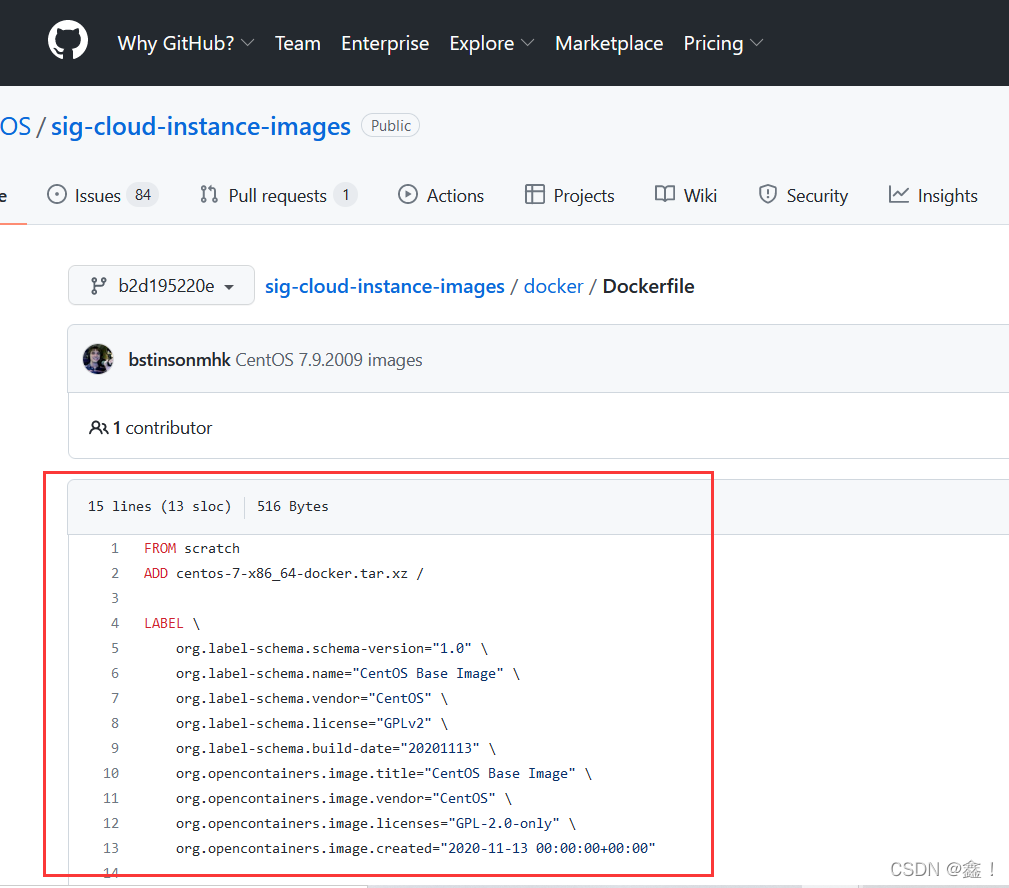Click the Pull requests count 1 badge

coord(346,195)
